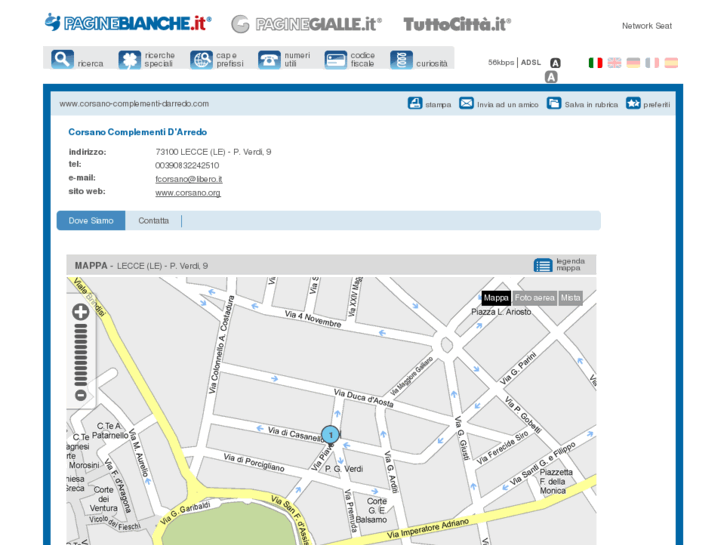Click the P. G. Verdi map label
This screenshot has width=727, height=545.
344,469
